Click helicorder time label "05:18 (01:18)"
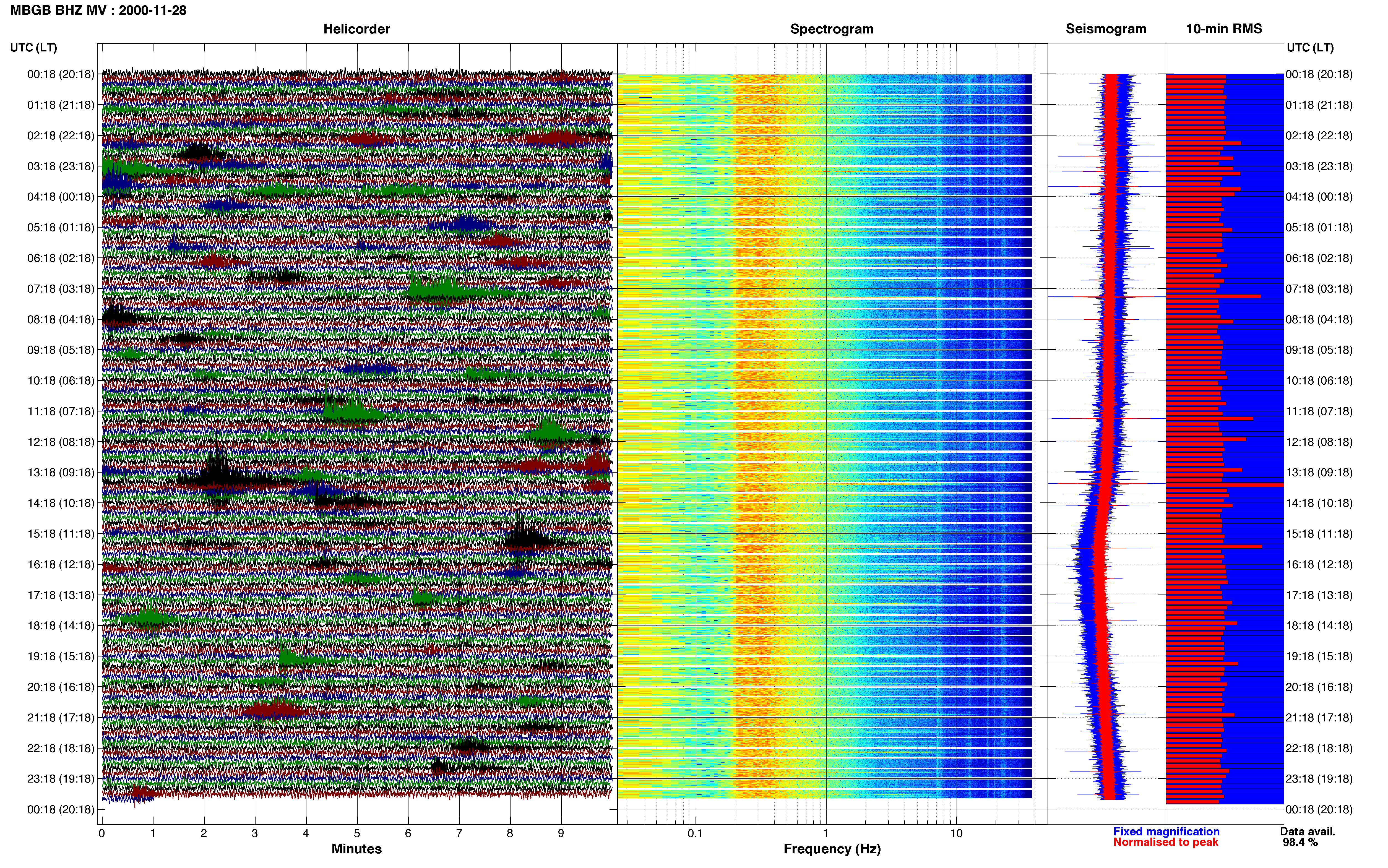The height and width of the screenshot is (868, 1388). [x=60, y=227]
